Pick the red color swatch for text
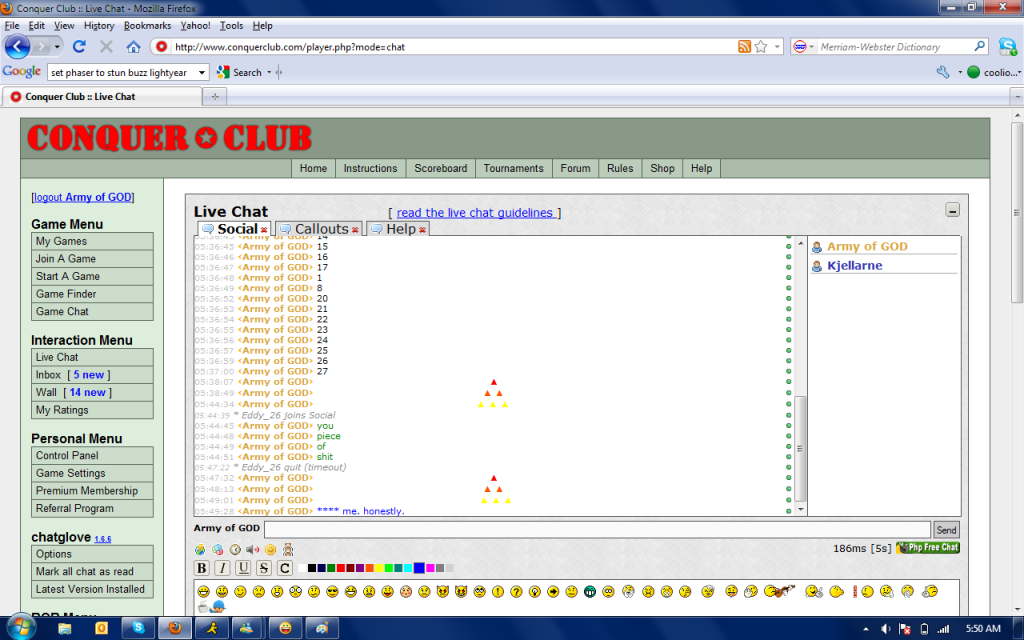The image size is (1024, 640). pos(341,568)
